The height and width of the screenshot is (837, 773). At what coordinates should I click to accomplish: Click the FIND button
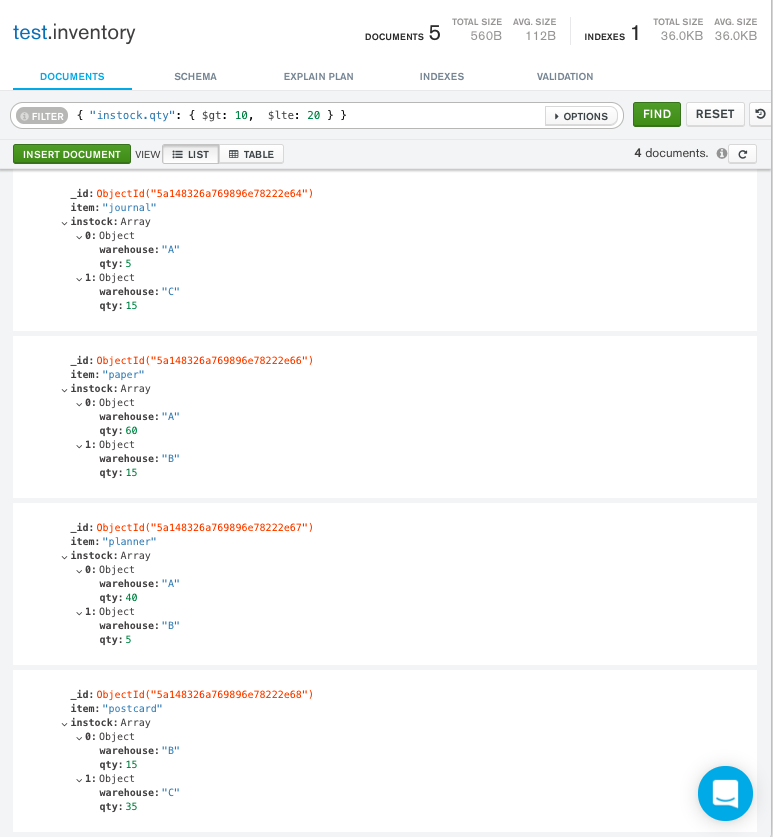[x=656, y=114]
